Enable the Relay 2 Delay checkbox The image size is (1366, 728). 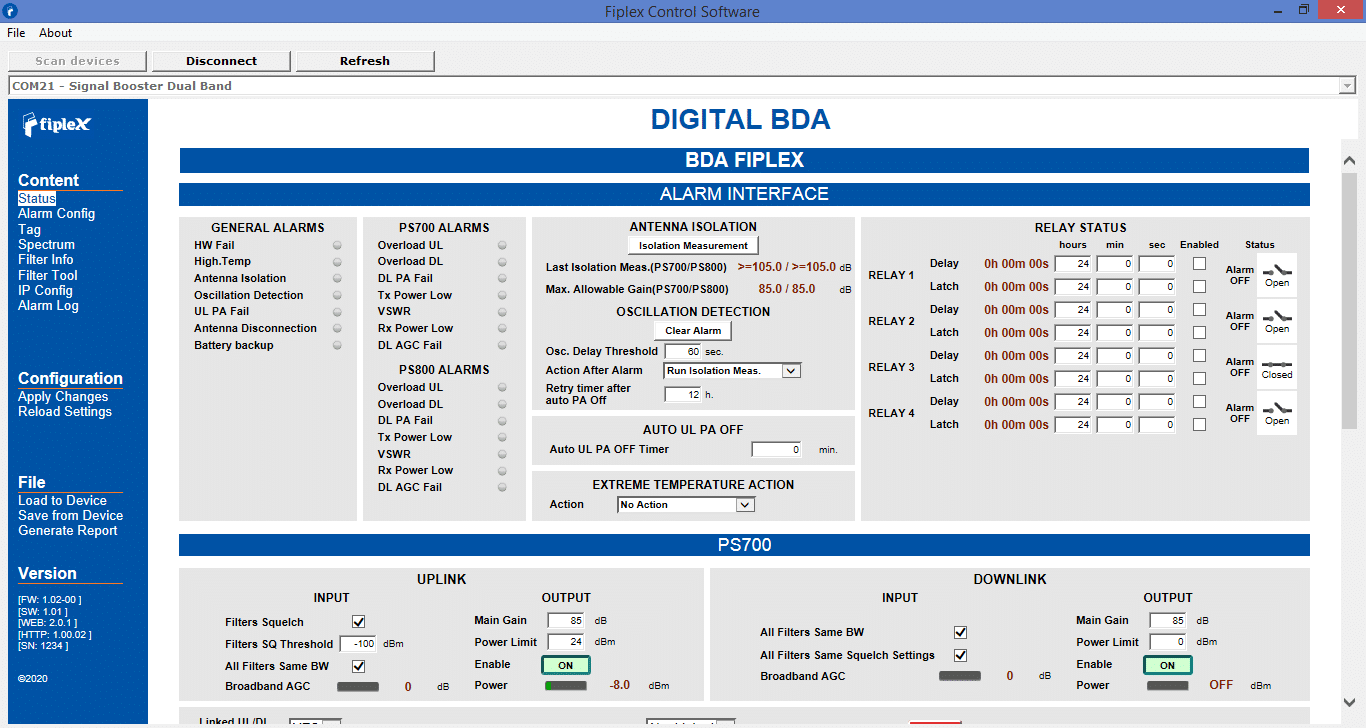pyautogui.click(x=1199, y=310)
